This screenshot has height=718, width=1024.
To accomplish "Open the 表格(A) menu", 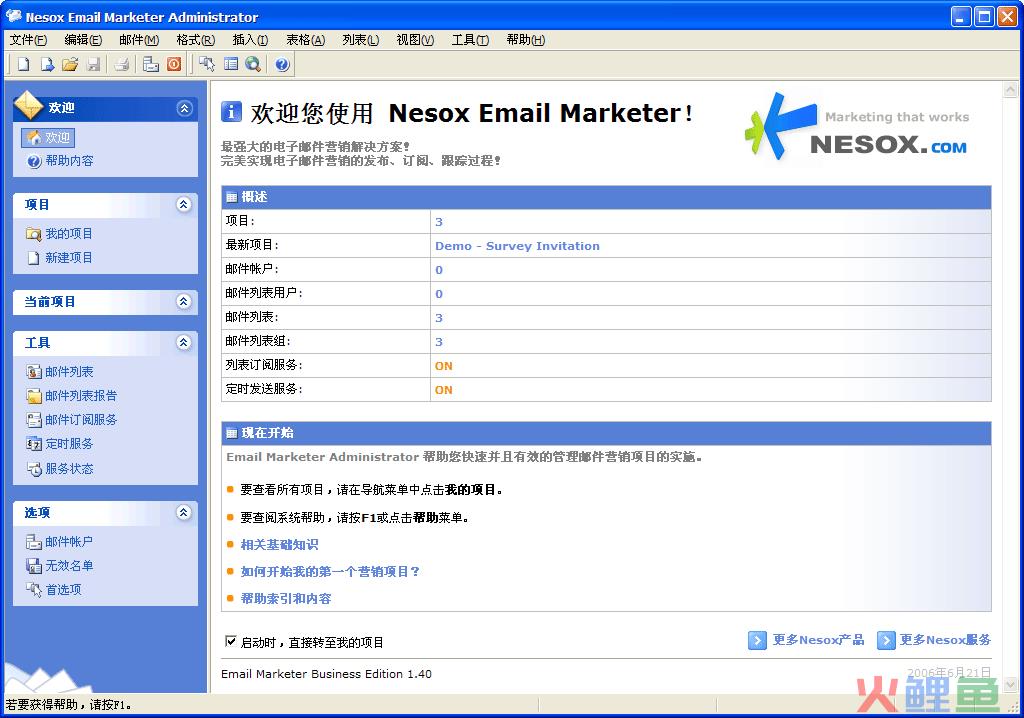I will tap(305, 40).
